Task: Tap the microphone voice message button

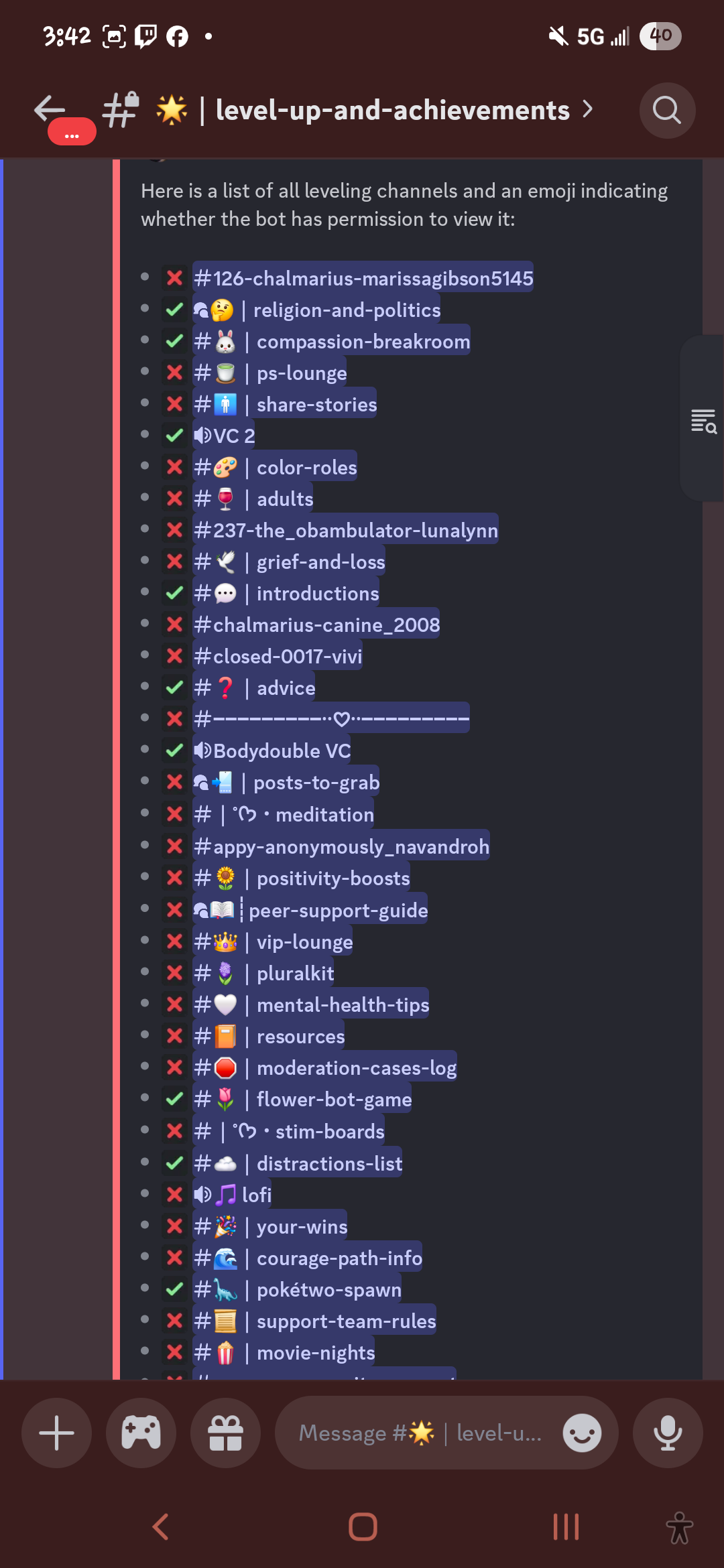Action: pyautogui.click(x=668, y=1433)
